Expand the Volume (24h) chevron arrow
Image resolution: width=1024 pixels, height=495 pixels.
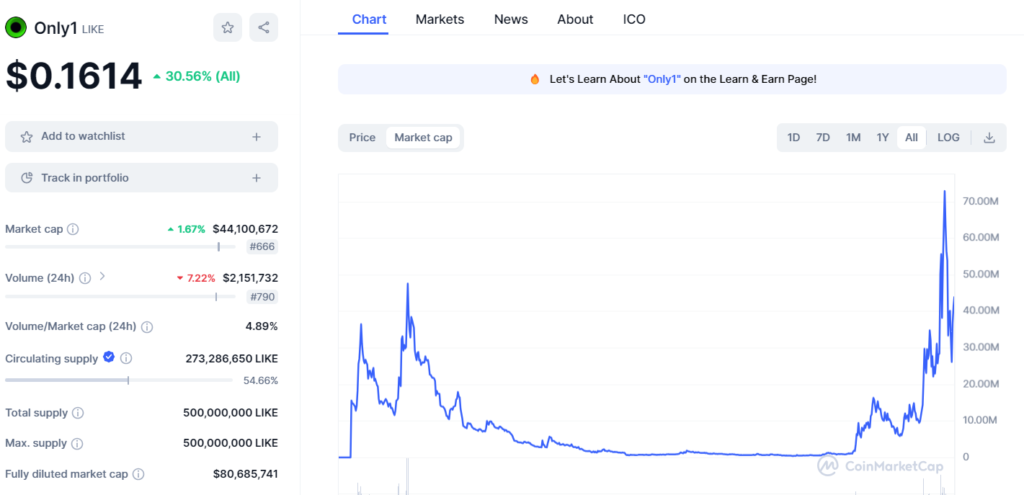pos(102,277)
